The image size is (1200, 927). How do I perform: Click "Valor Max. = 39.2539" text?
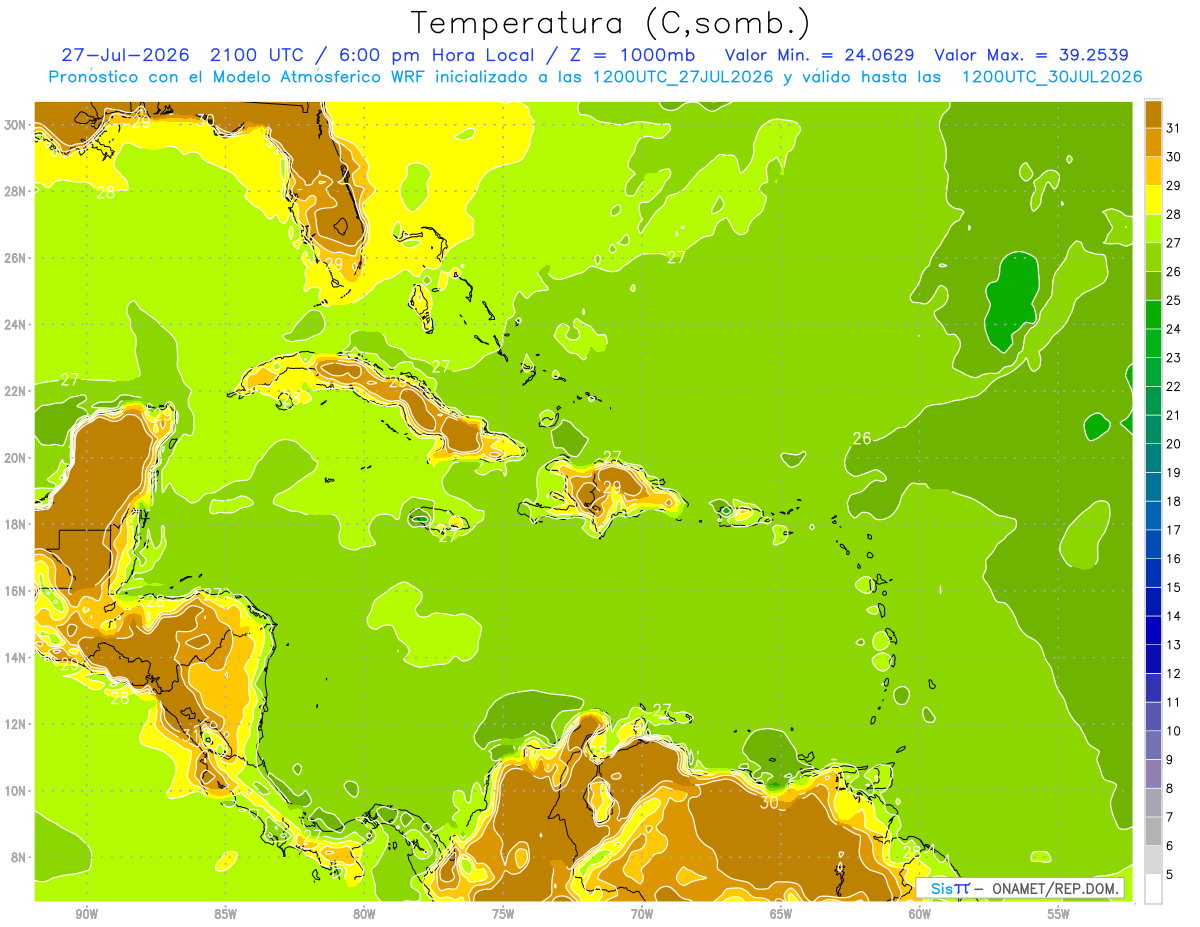(1031, 55)
